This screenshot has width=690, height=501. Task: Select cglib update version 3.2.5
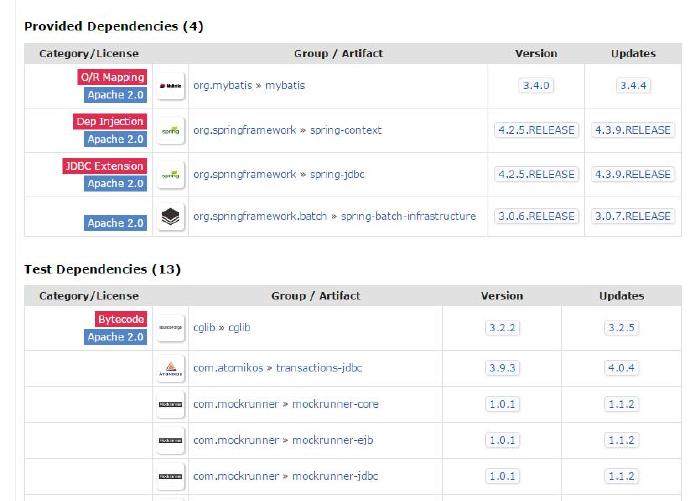(621, 328)
